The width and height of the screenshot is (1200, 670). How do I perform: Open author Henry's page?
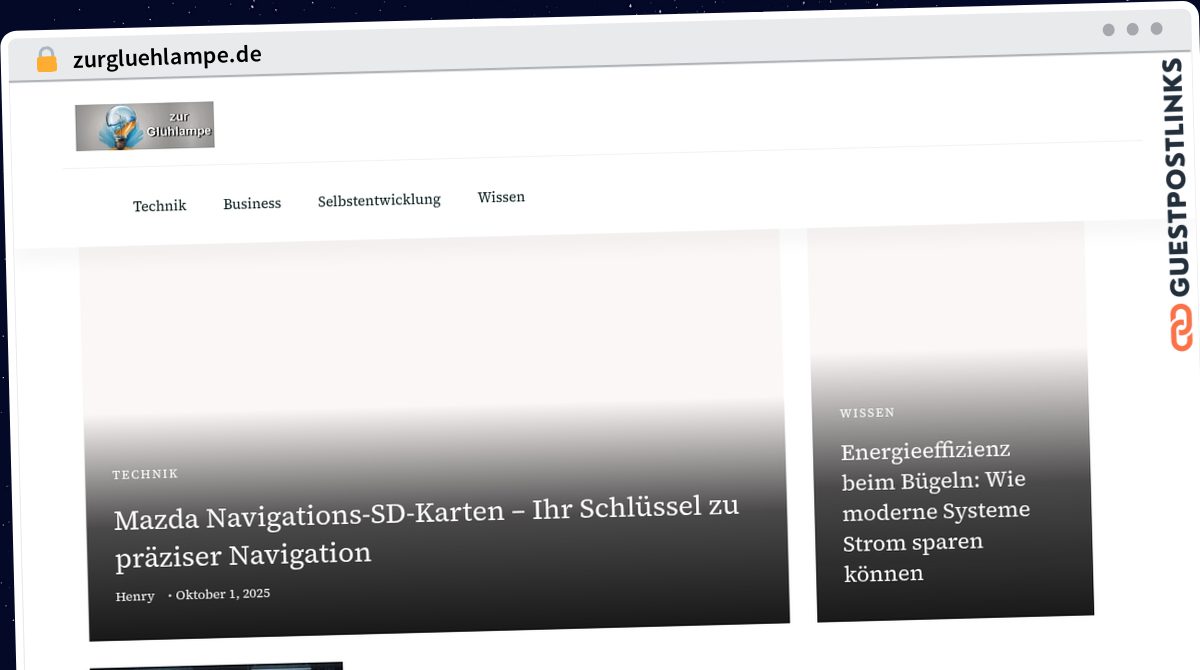point(135,596)
